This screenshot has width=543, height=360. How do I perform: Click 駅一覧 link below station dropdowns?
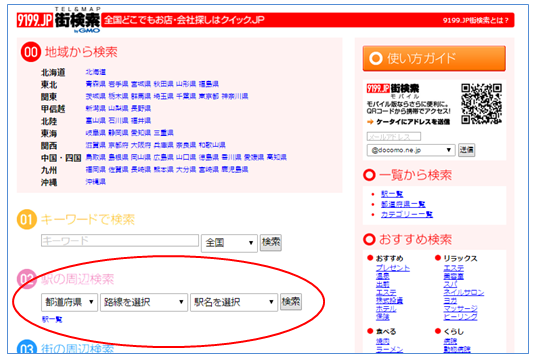[52, 319]
